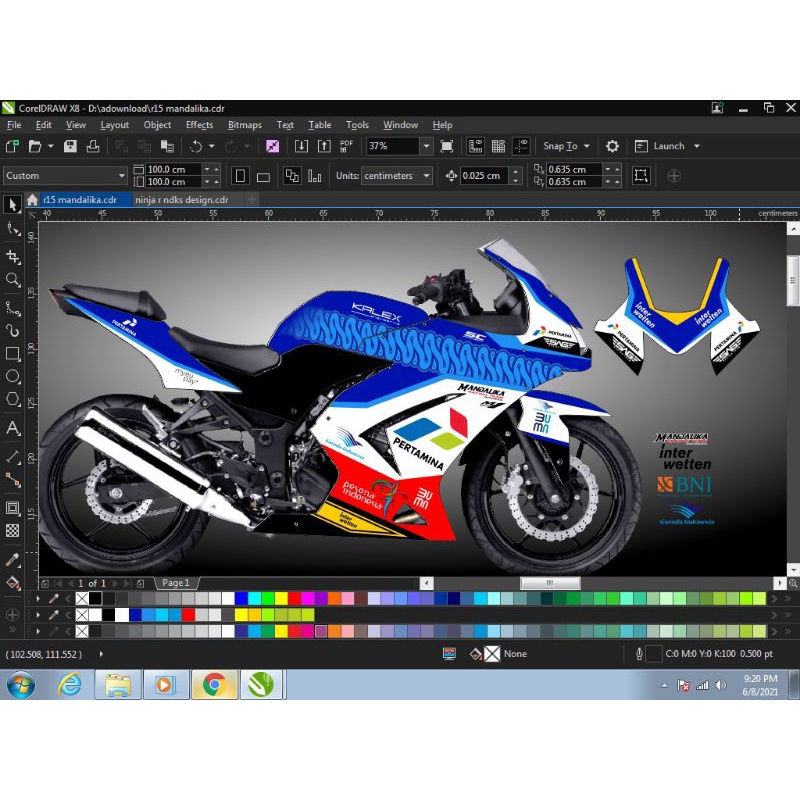The image size is (800, 800).
Task: Open the Snap To dropdown
Action: pyautogui.click(x=567, y=146)
